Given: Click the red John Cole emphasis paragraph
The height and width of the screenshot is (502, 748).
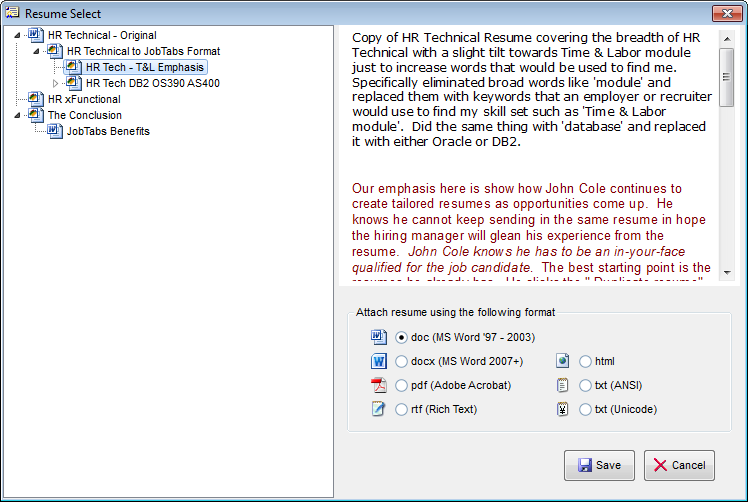Looking at the screenshot, I should [531, 232].
